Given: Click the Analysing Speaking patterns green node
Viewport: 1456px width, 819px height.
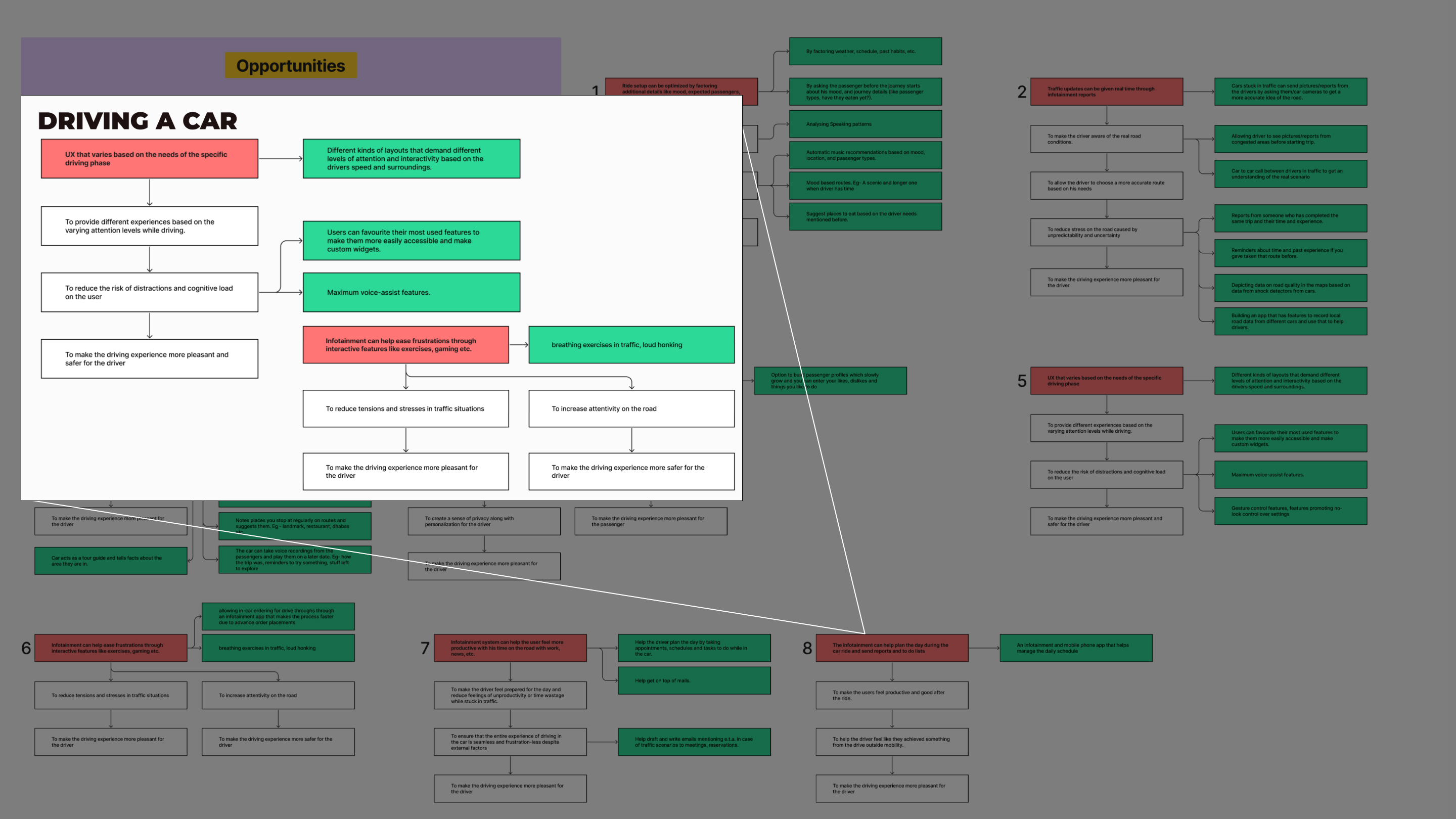Looking at the screenshot, I should click(866, 124).
